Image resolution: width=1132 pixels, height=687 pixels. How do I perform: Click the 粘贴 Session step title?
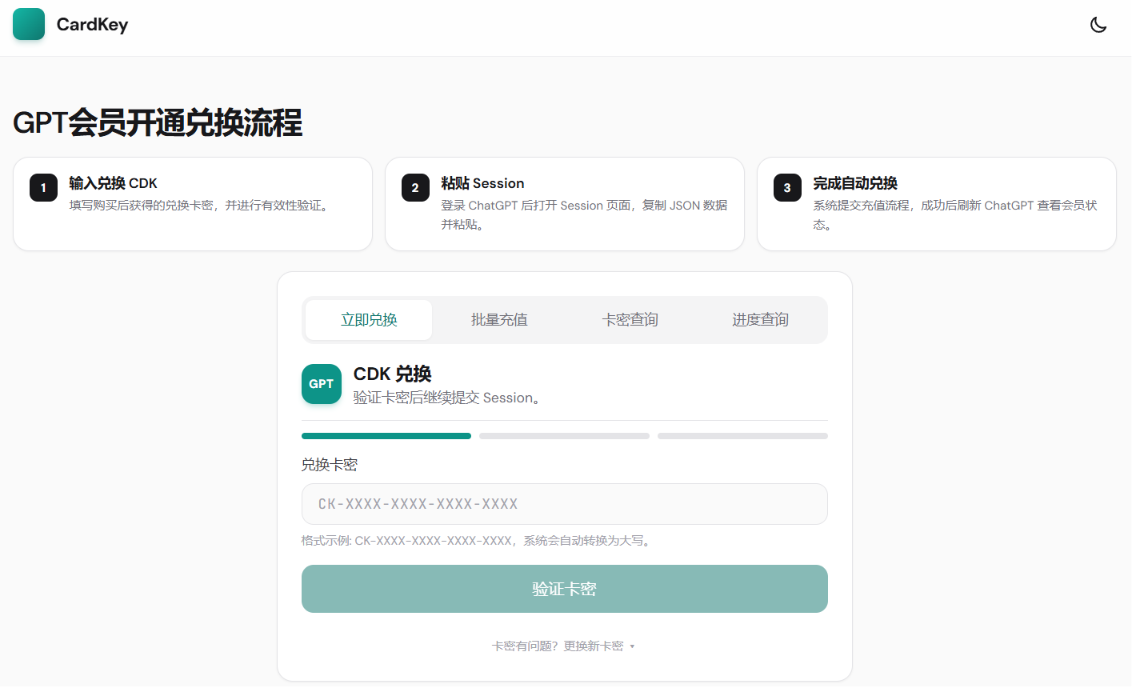coord(483,183)
